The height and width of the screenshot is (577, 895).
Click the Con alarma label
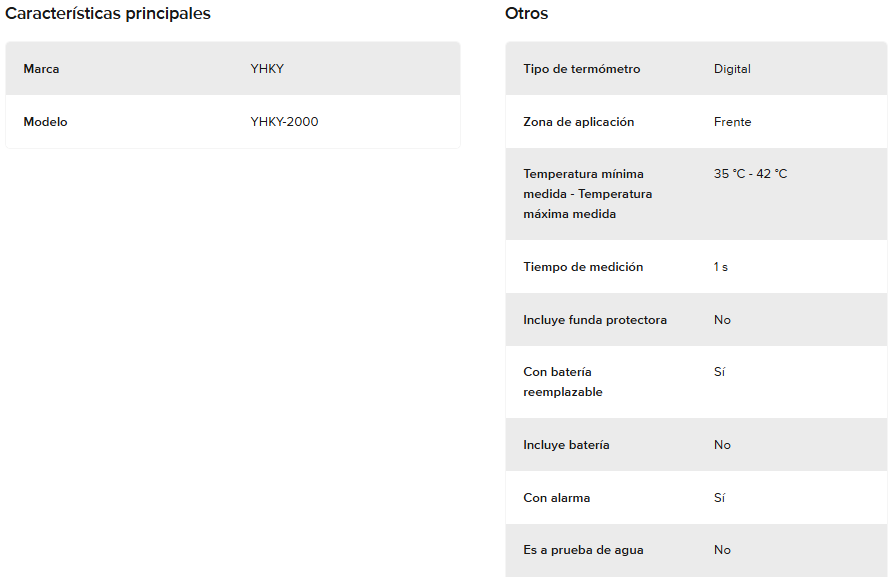557,498
